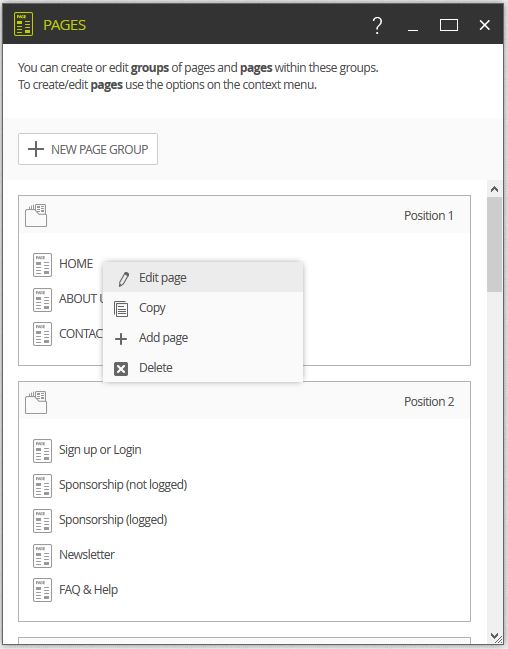The width and height of the screenshot is (508, 649).
Task: Click the Sign up or Login page icon
Action: pos(42,451)
